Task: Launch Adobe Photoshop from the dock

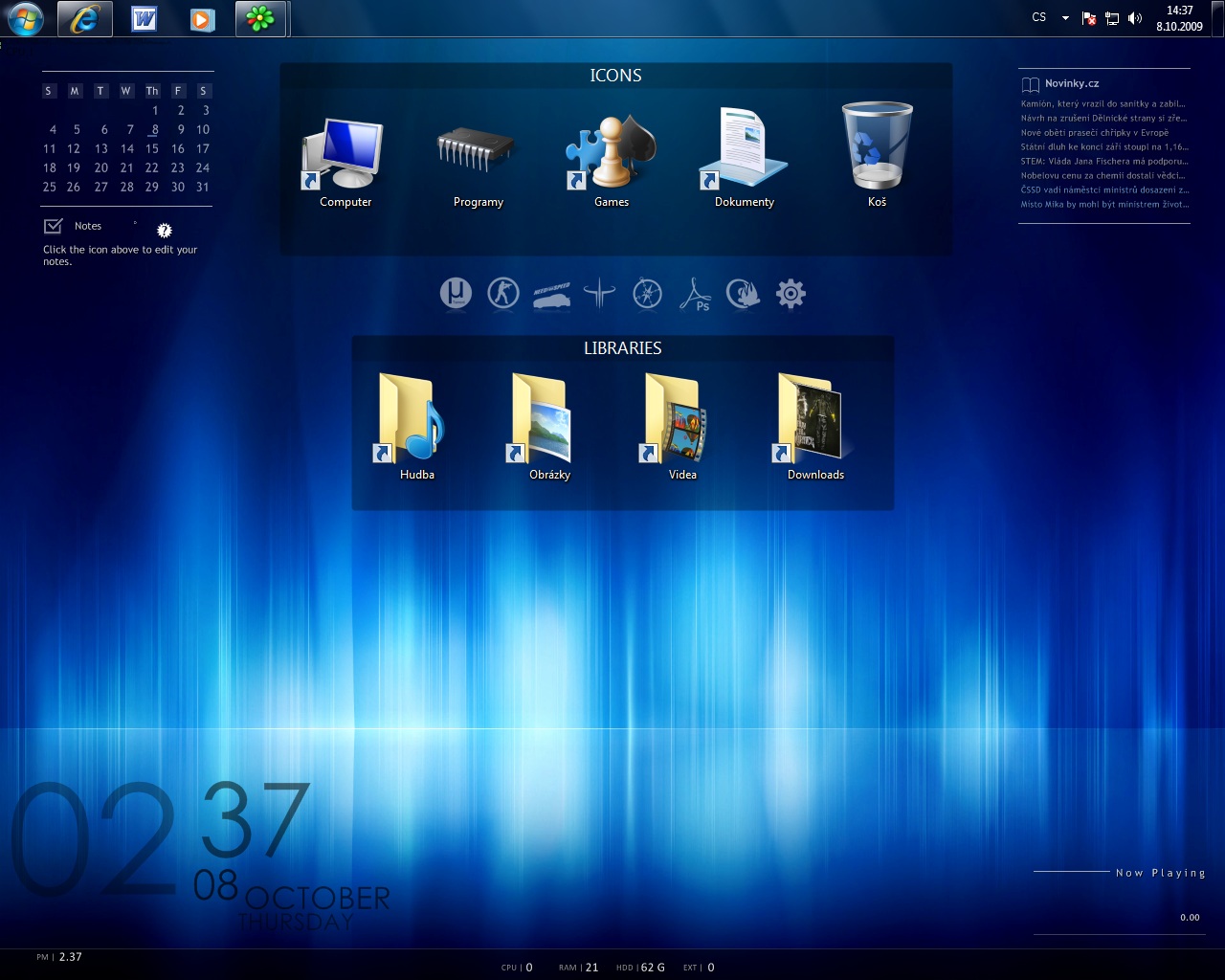Action: click(696, 295)
